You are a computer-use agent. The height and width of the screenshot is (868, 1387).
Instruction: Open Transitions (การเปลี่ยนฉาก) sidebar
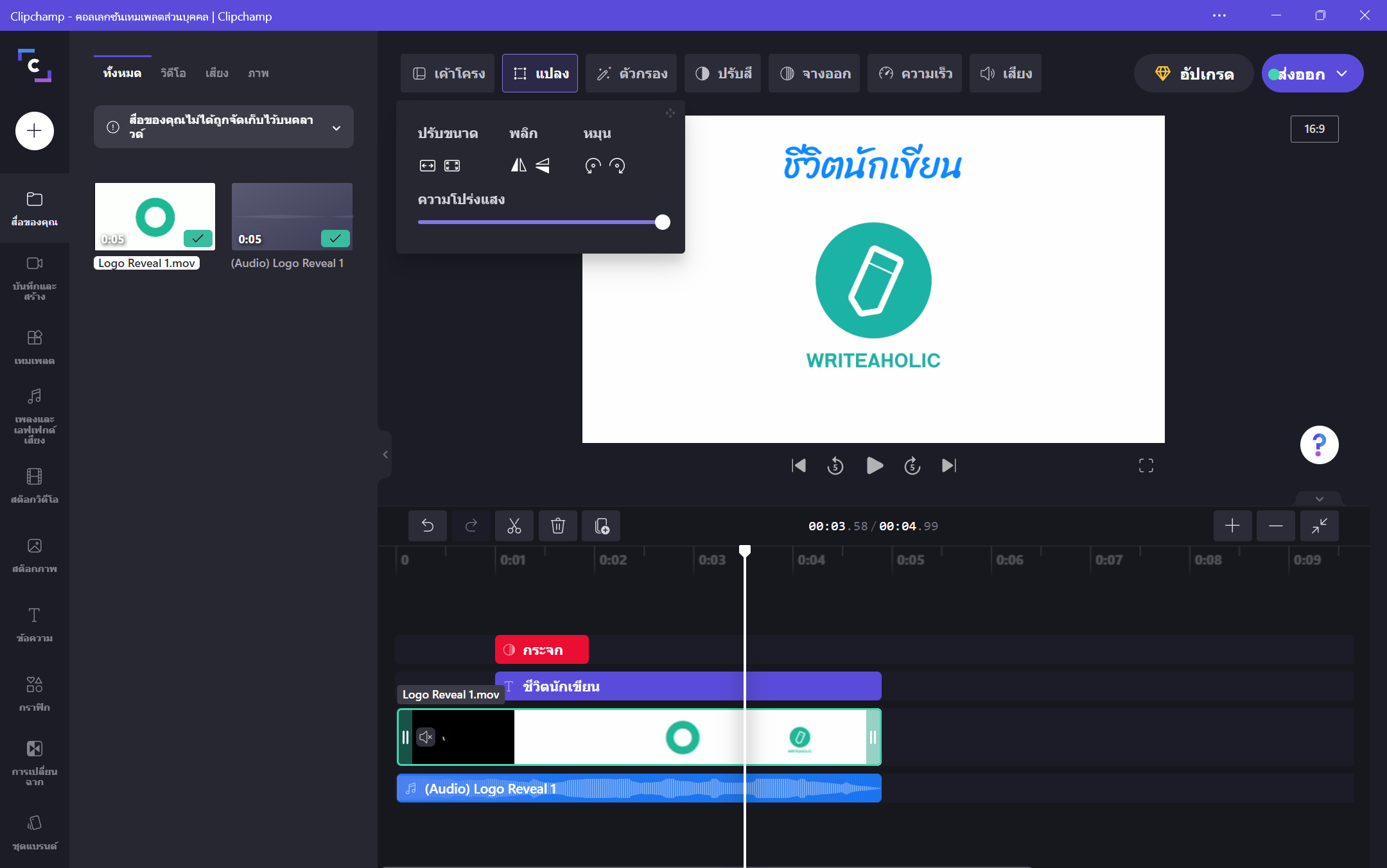[35, 763]
